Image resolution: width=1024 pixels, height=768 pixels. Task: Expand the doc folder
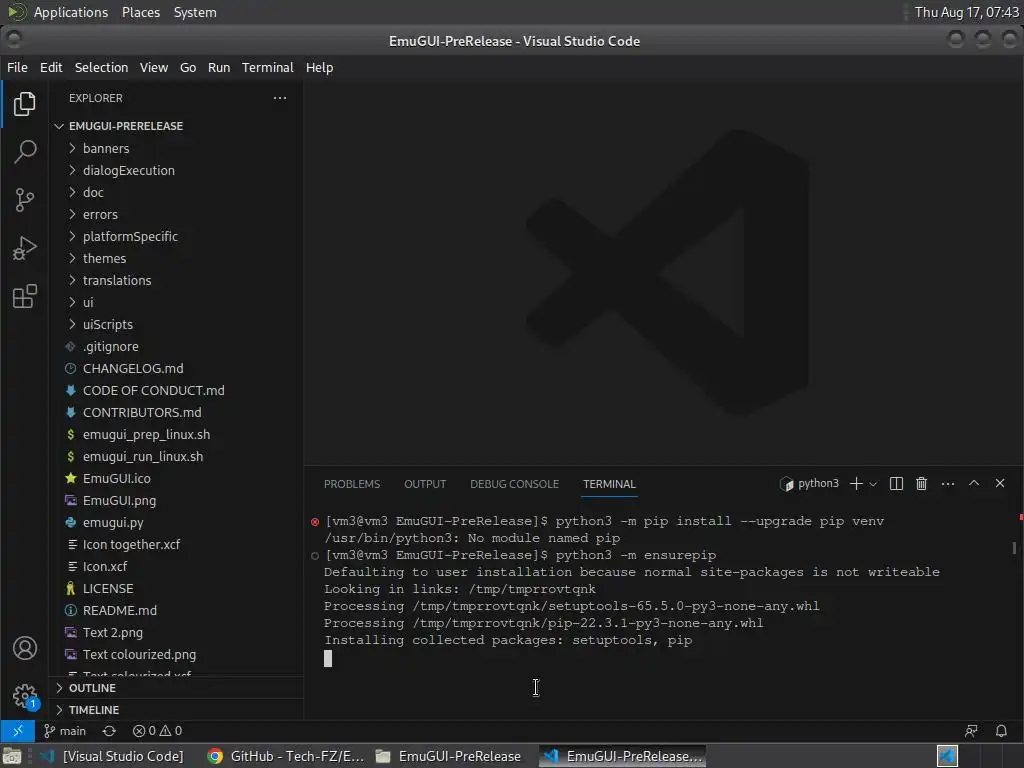[x=93, y=193]
